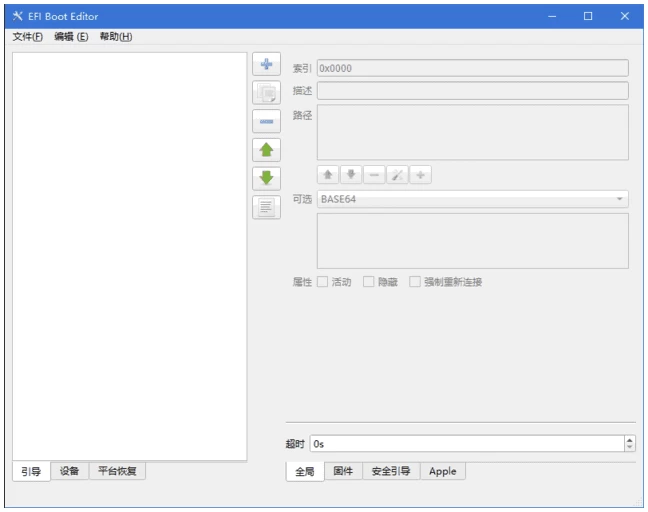Switch to the 安全引导 tab

pos(390,471)
